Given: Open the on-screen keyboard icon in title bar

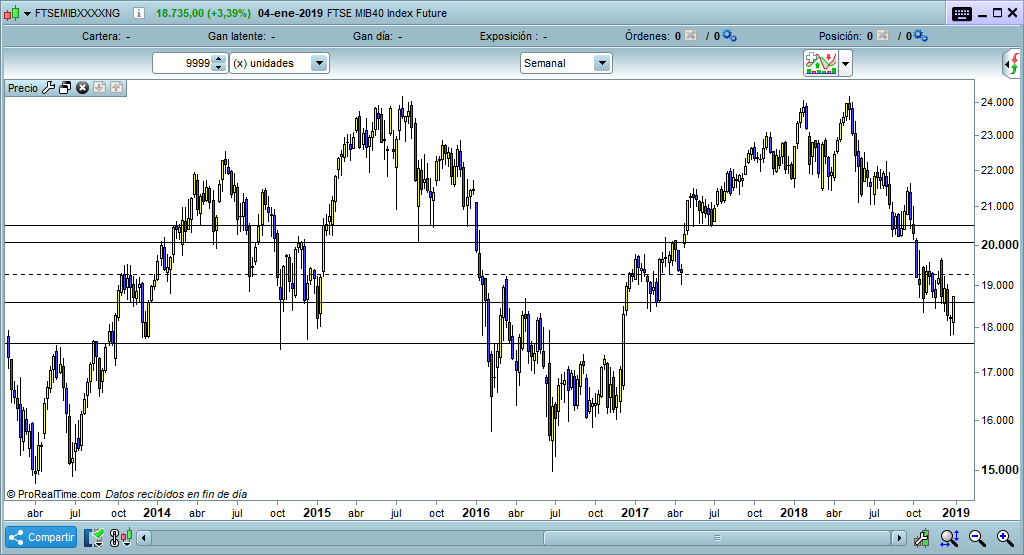Looking at the screenshot, I should coord(961,14).
